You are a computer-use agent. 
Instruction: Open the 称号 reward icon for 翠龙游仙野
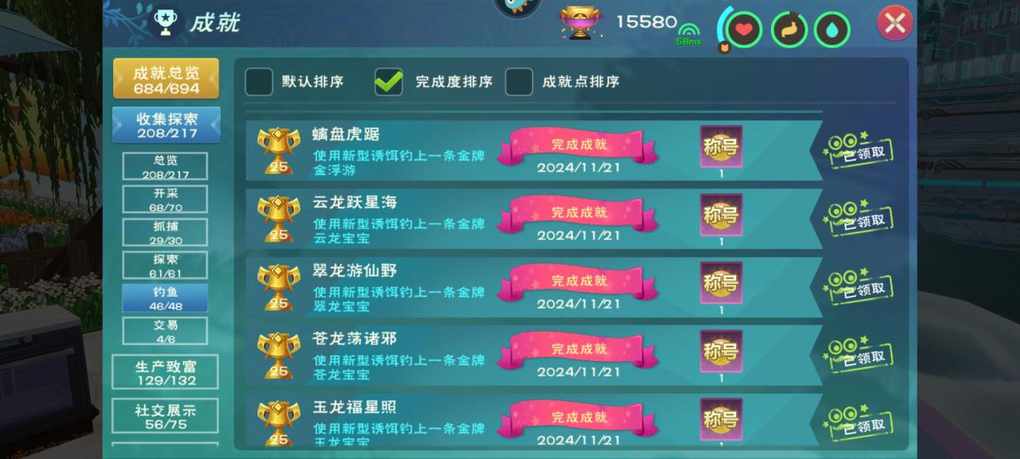click(x=721, y=283)
